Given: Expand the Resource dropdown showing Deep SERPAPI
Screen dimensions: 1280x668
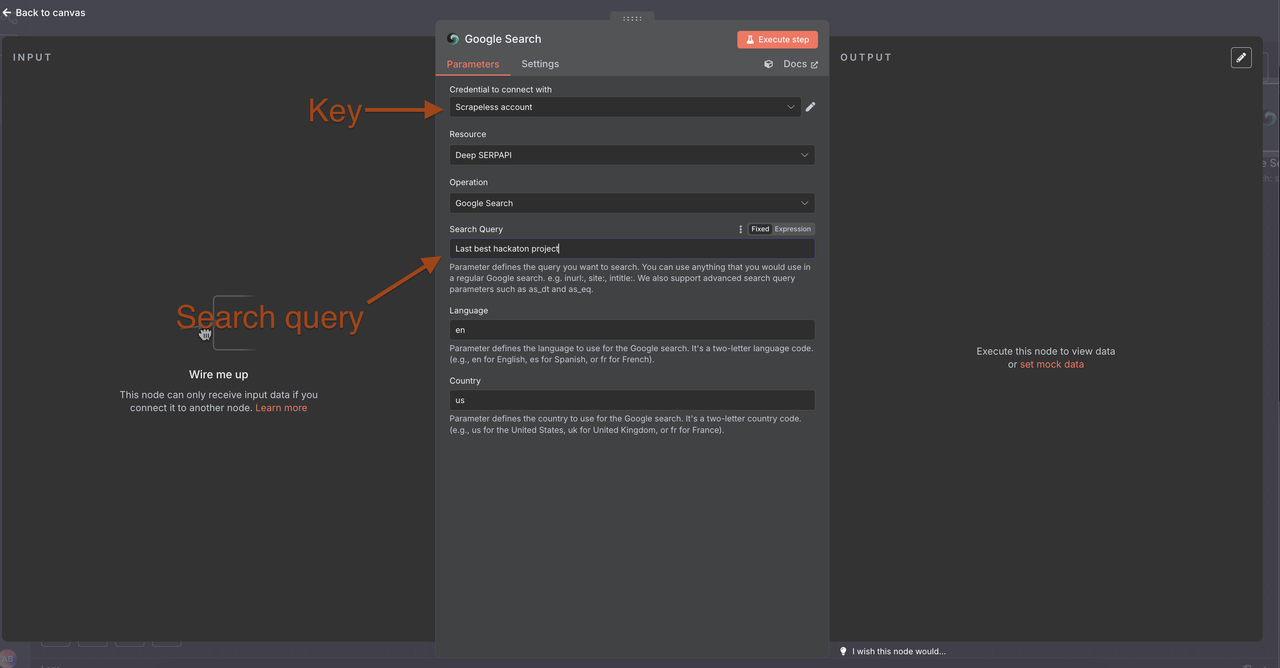Looking at the screenshot, I should (x=632, y=155).
